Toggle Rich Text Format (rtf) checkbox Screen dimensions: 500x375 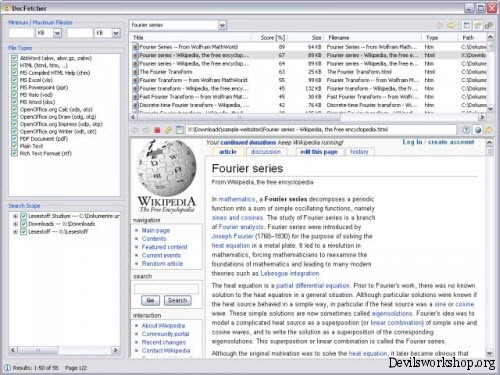pos(14,153)
